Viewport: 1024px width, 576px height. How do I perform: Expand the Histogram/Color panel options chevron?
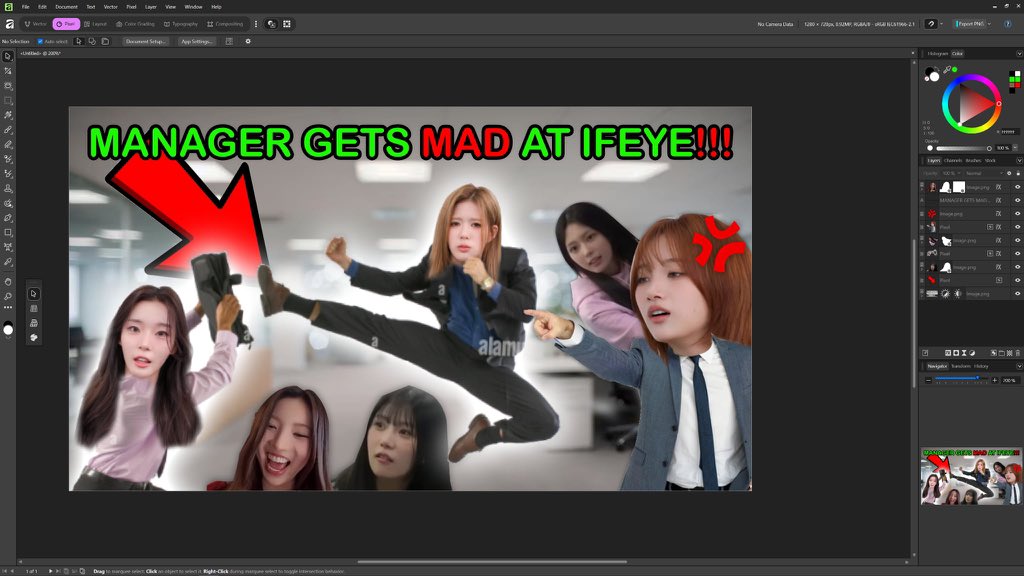[1019, 54]
